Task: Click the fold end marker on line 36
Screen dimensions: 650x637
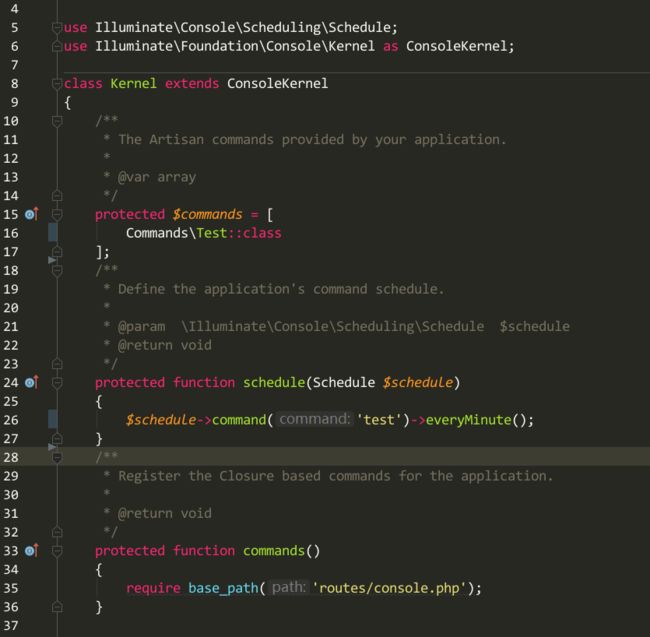Action: (57, 607)
